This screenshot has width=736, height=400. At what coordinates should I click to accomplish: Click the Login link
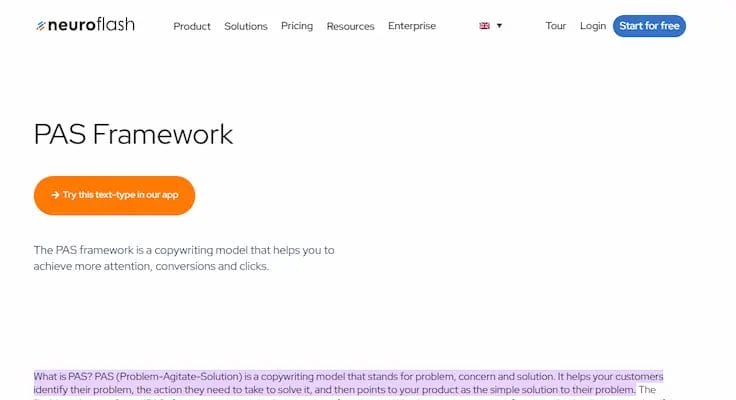[593, 26]
